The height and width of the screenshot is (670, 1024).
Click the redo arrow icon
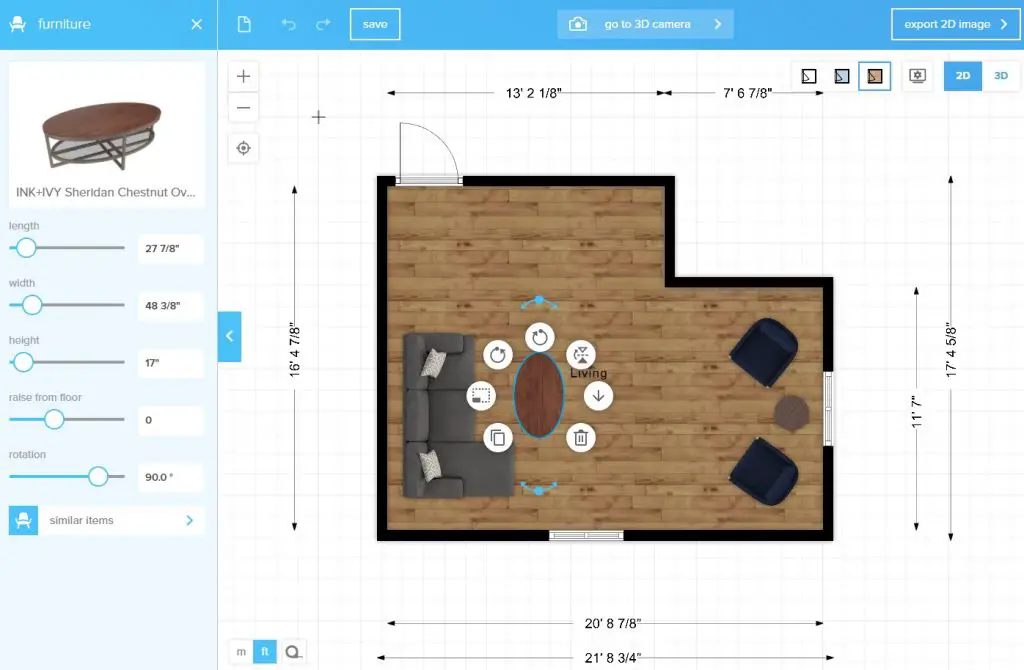coord(321,23)
